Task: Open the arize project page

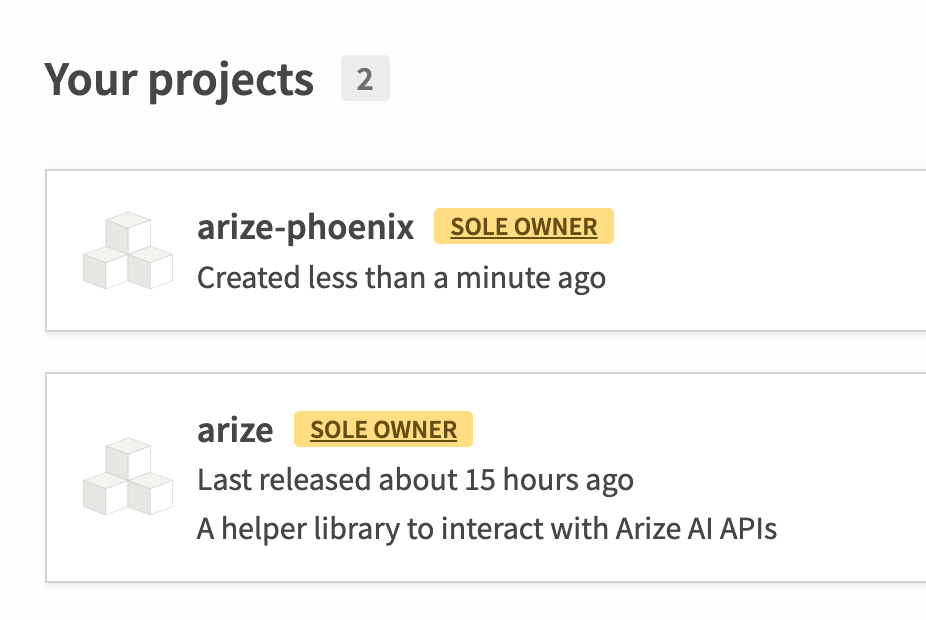Action: click(236, 429)
